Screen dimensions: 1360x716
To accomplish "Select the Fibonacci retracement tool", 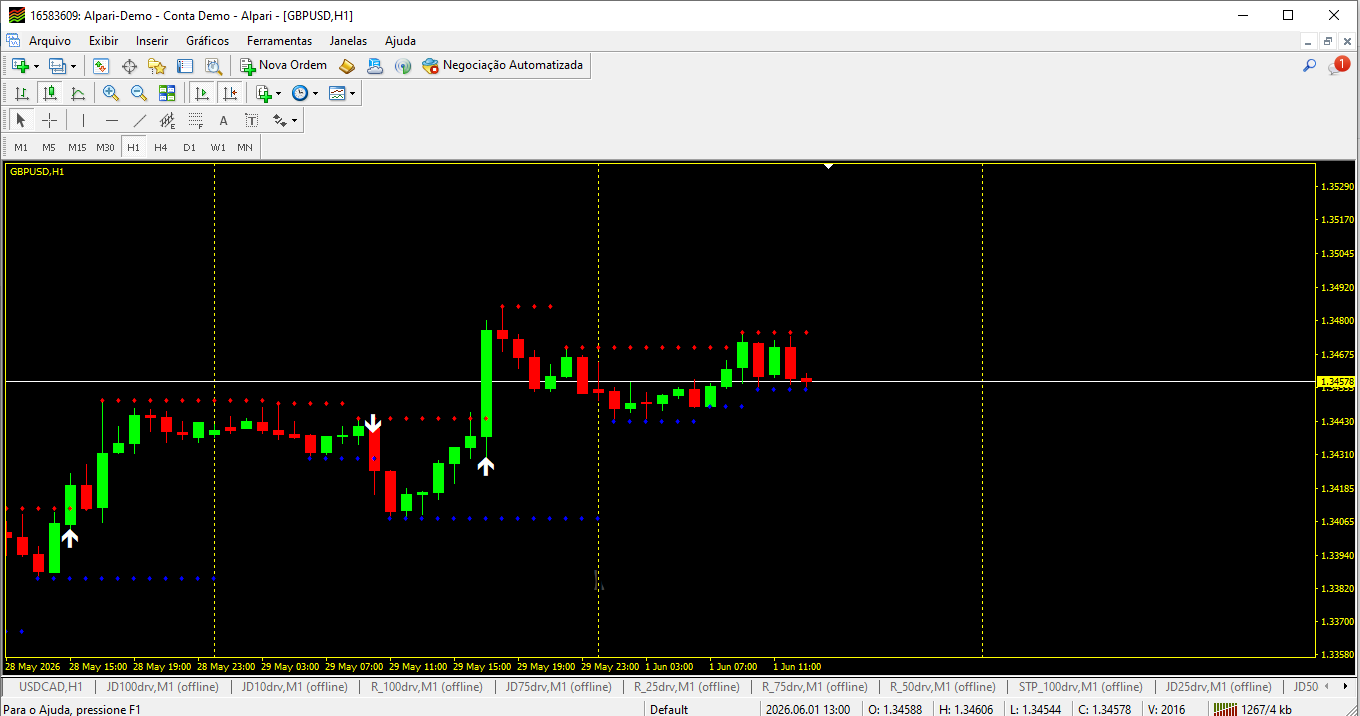I will click(x=196, y=121).
